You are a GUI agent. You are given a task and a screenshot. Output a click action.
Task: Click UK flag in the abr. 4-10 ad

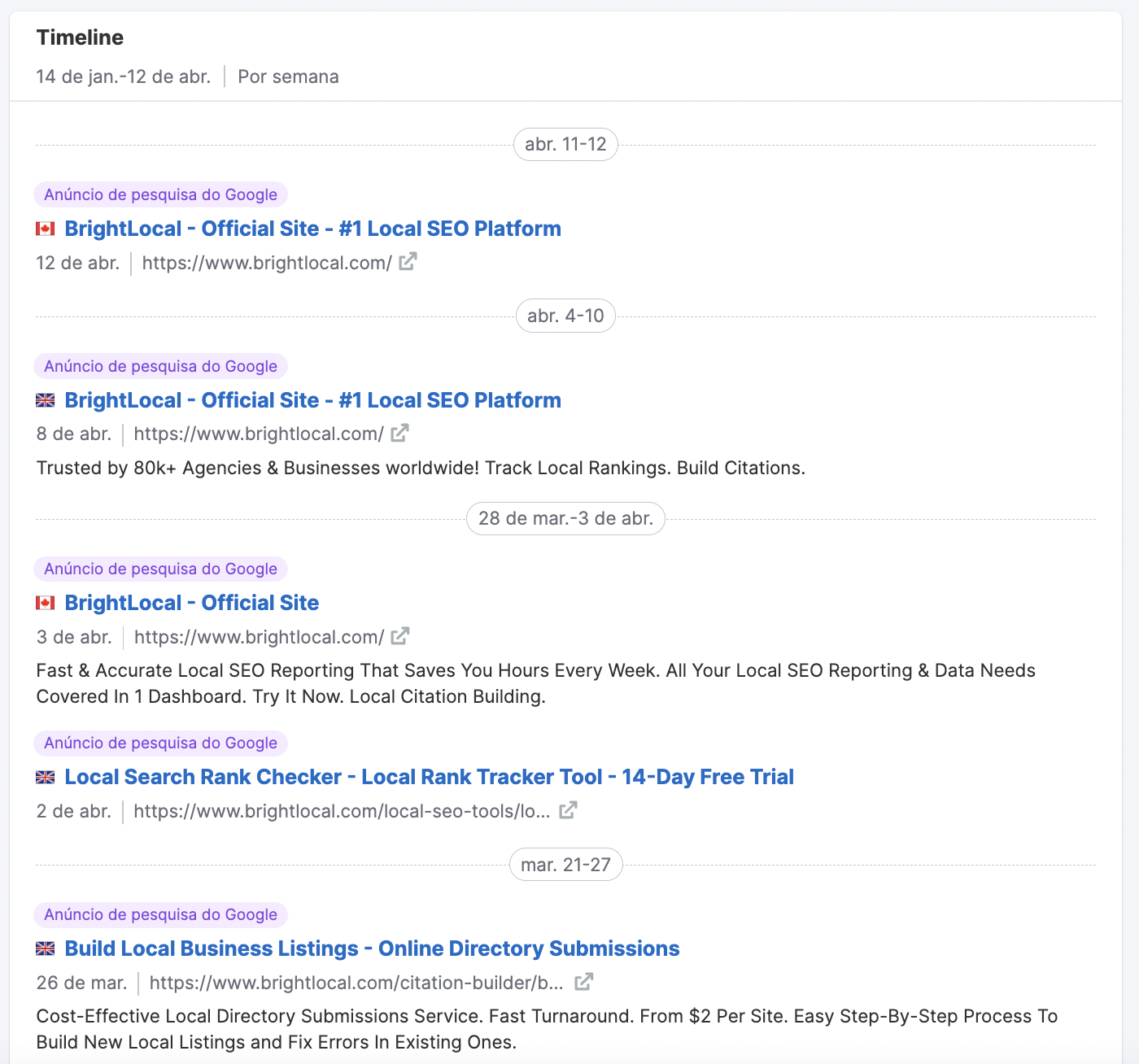(x=46, y=400)
